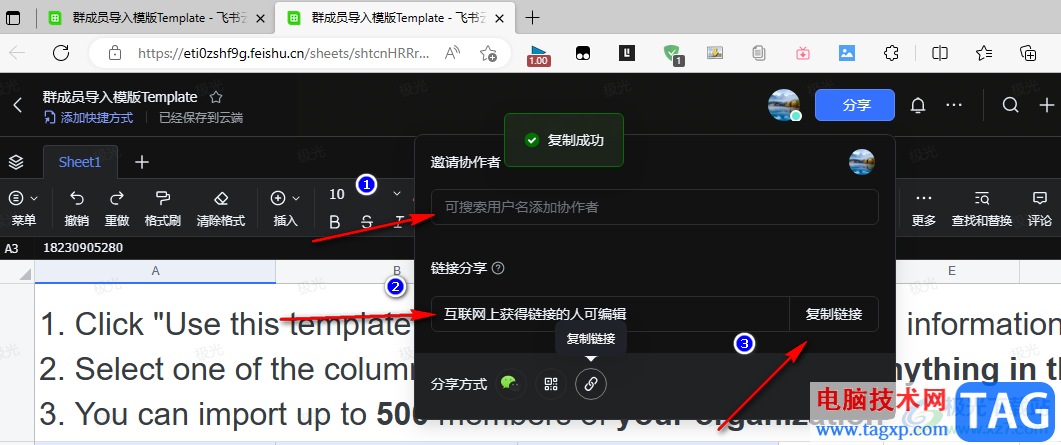Open user avatar in document header
Screen dimensions: 1061x445
point(784,105)
